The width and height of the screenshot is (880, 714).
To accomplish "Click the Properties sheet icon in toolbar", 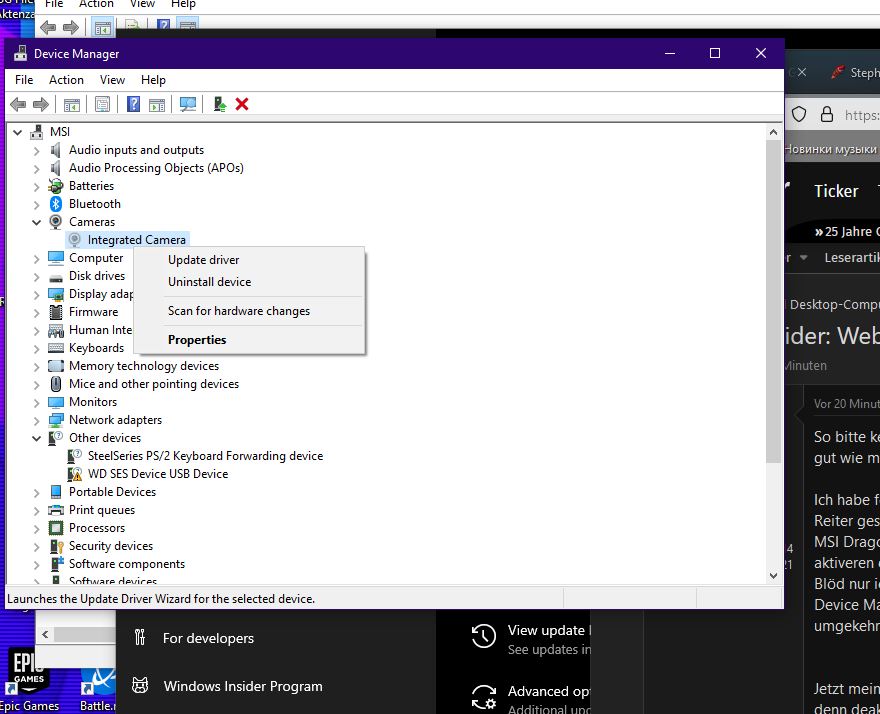I will [102, 104].
